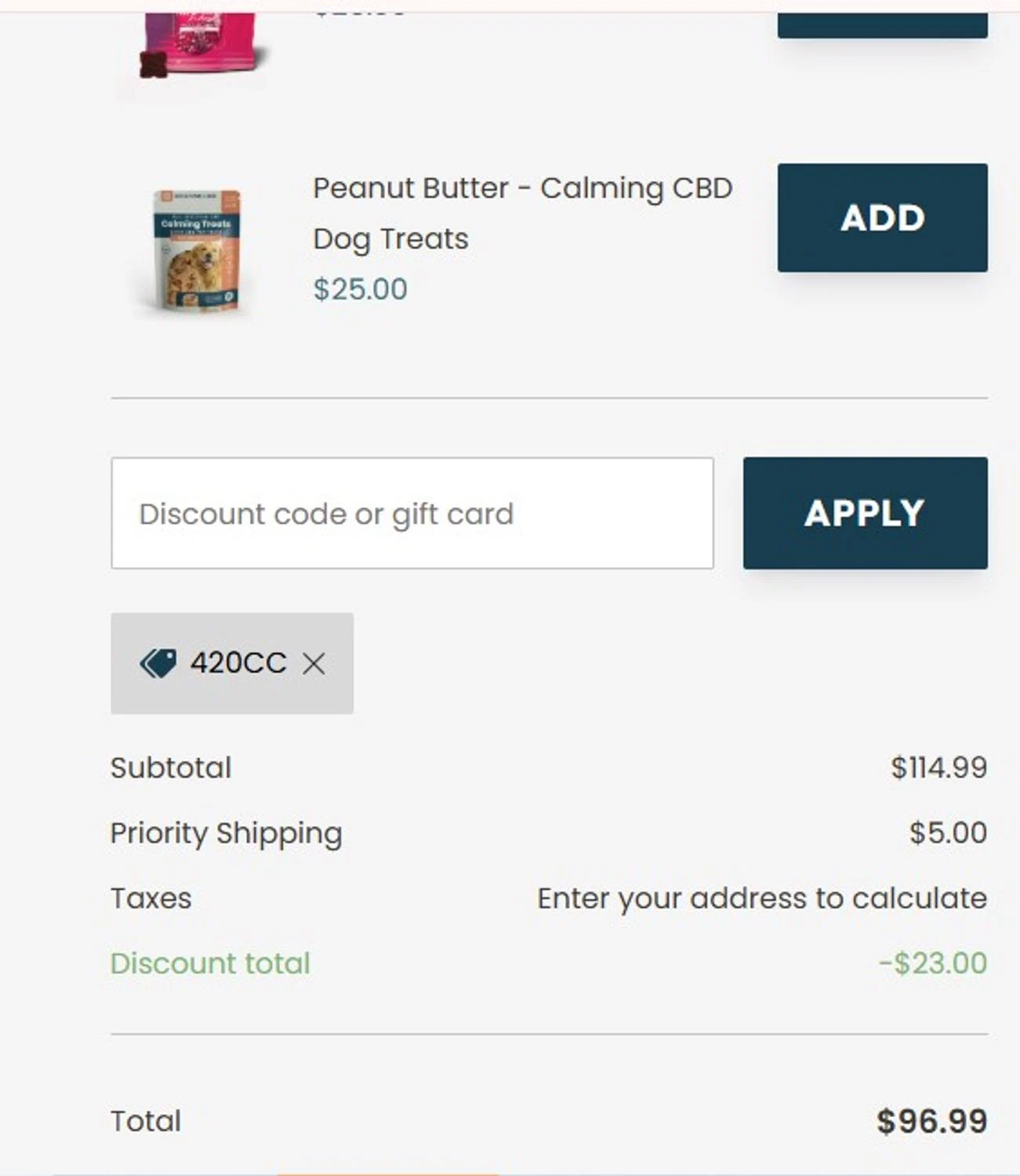Focus the discount code or gift card field
1020x1176 pixels.
pyautogui.click(x=412, y=514)
